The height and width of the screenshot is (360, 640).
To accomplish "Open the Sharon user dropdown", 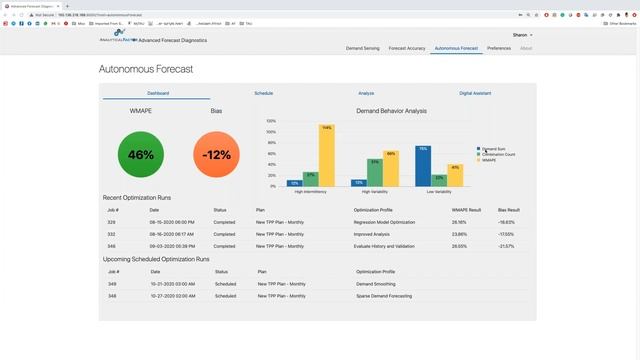I will tap(522, 35).
